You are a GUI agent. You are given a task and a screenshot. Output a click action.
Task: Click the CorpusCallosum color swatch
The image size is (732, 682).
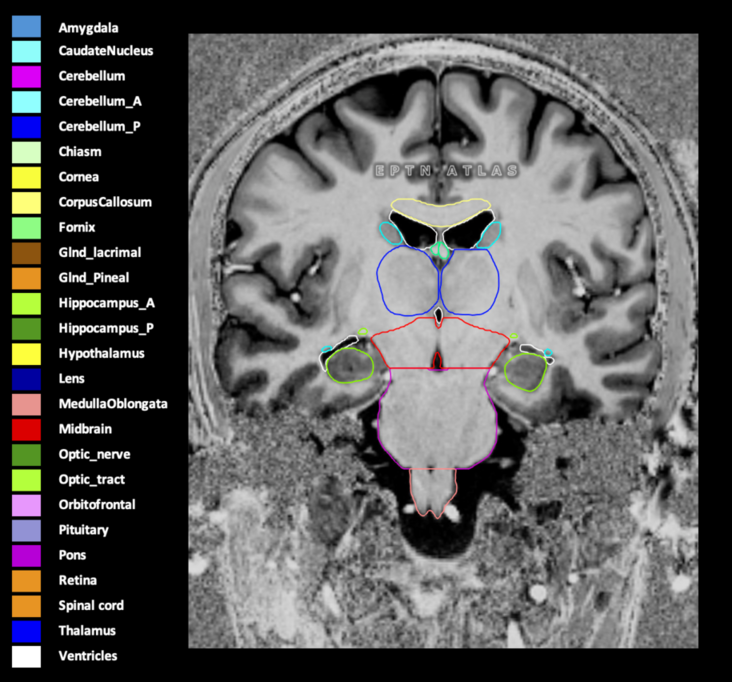click(x=26, y=203)
